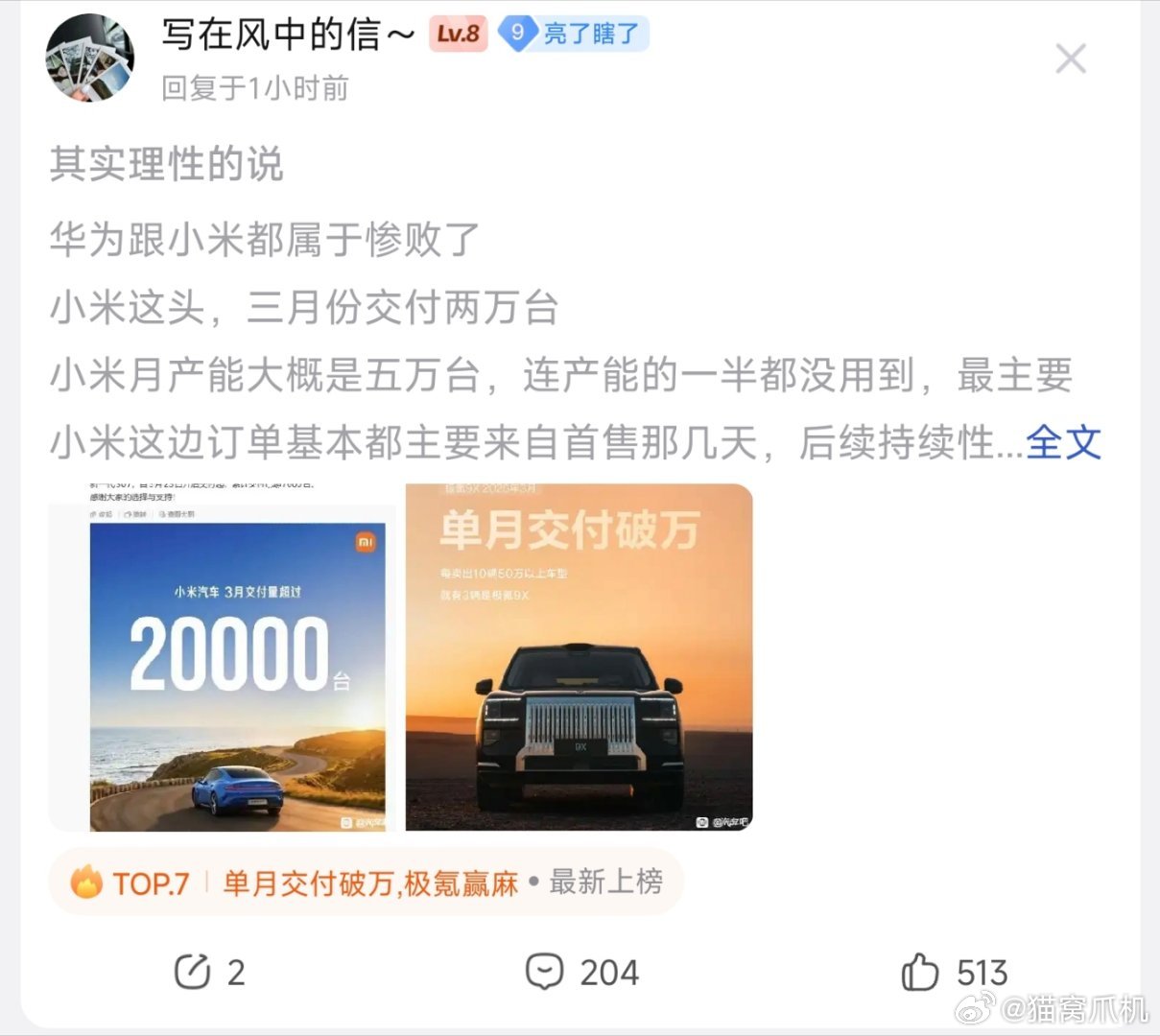Tap the share icon beside 2

click(x=192, y=972)
